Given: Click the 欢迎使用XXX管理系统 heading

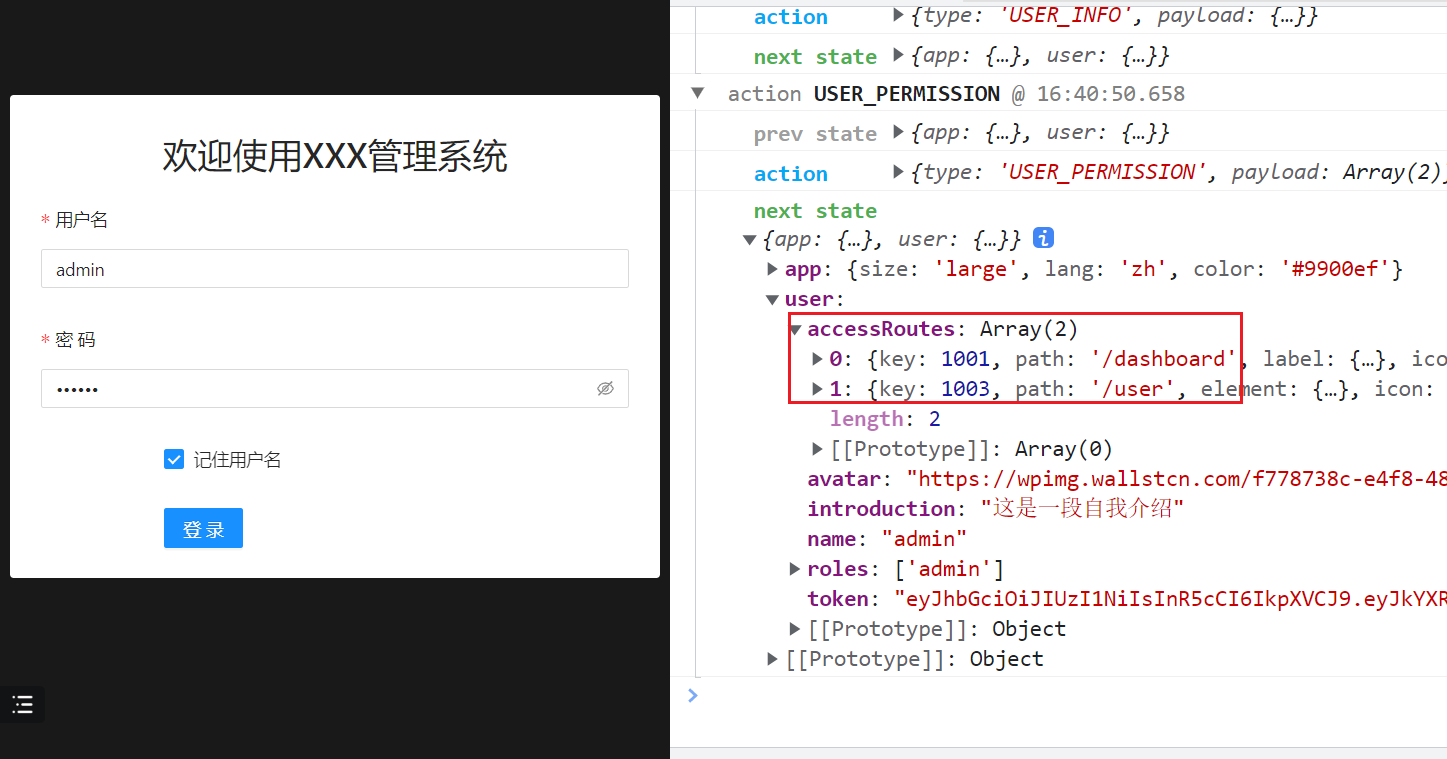Looking at the screenshot, I should pyautogui.click(x=335, y=157).
